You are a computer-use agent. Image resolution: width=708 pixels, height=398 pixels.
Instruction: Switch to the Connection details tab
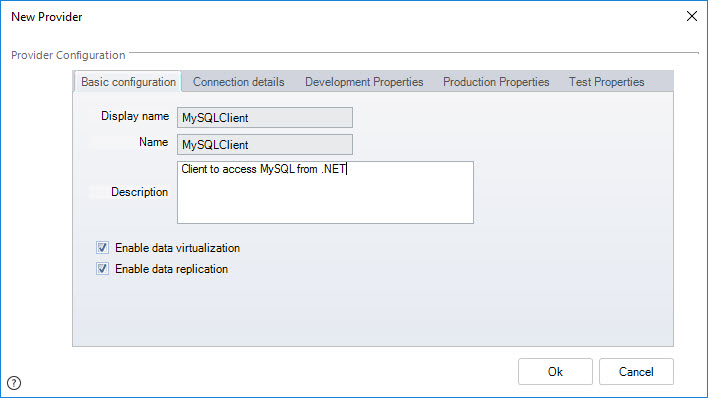(x=238, y=82)
